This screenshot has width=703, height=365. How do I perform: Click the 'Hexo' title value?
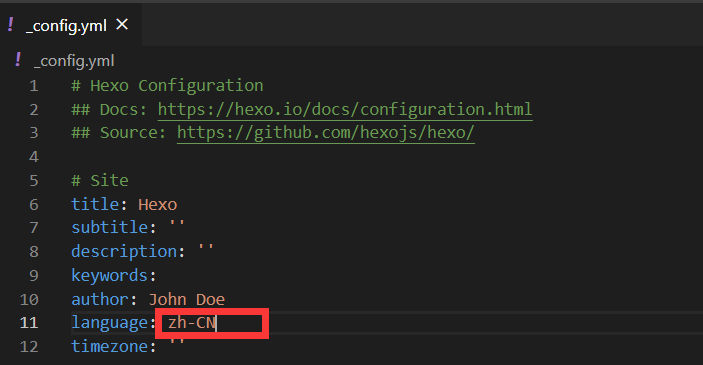(x=158, y=204)
